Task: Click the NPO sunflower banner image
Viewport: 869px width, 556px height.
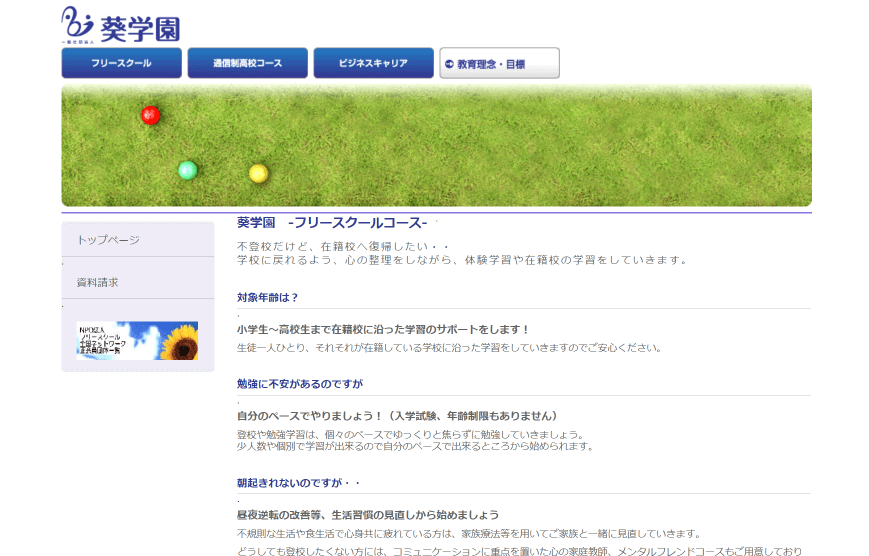Action: click(137, 340)
